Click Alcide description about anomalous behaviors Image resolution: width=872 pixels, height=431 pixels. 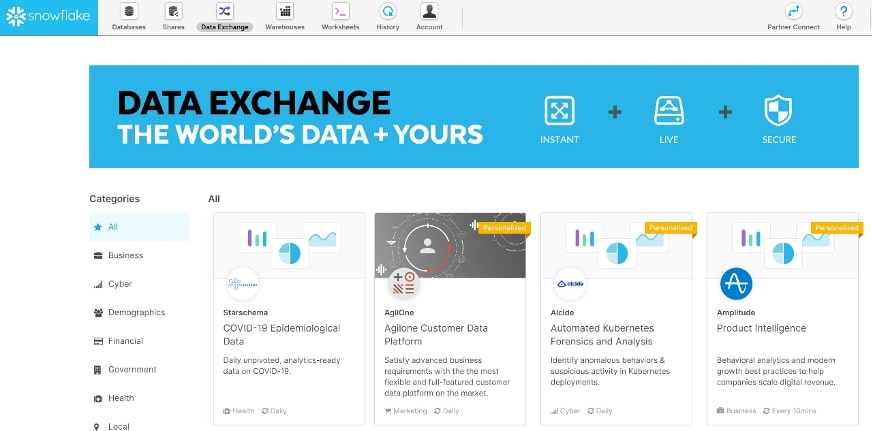610,371
